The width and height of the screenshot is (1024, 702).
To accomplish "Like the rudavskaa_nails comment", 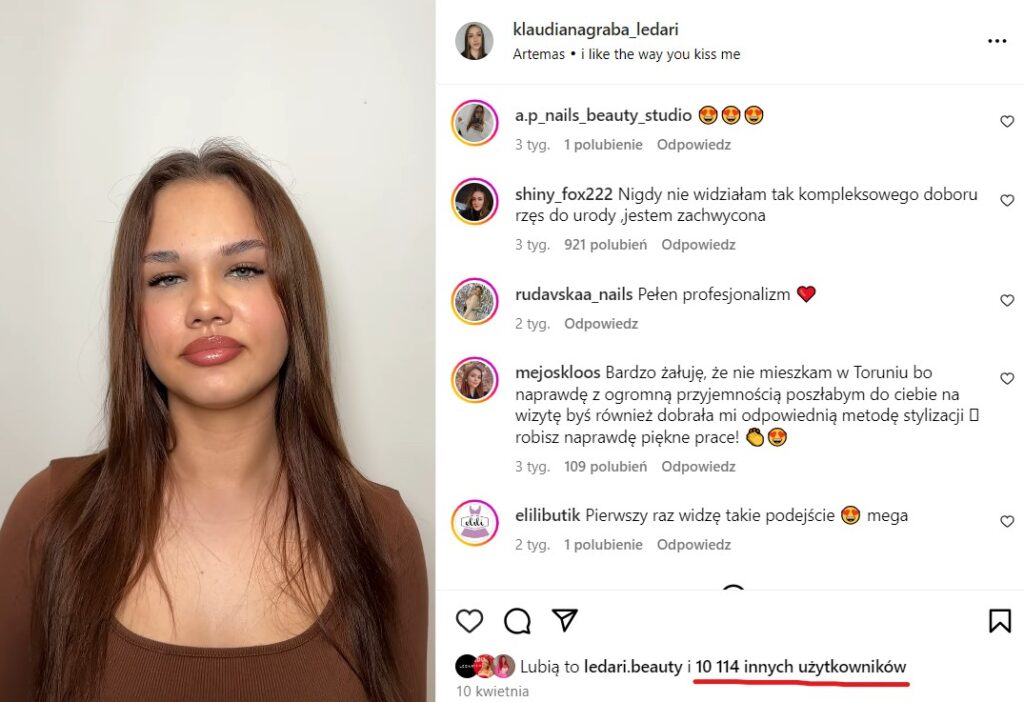I will click(1007, 301).
